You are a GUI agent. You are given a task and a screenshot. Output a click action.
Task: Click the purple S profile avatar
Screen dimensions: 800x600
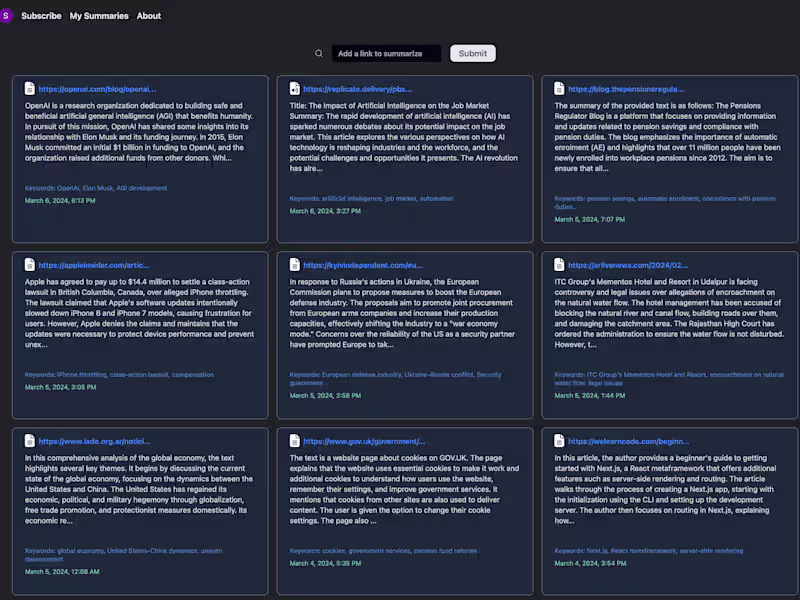[6, 16]
